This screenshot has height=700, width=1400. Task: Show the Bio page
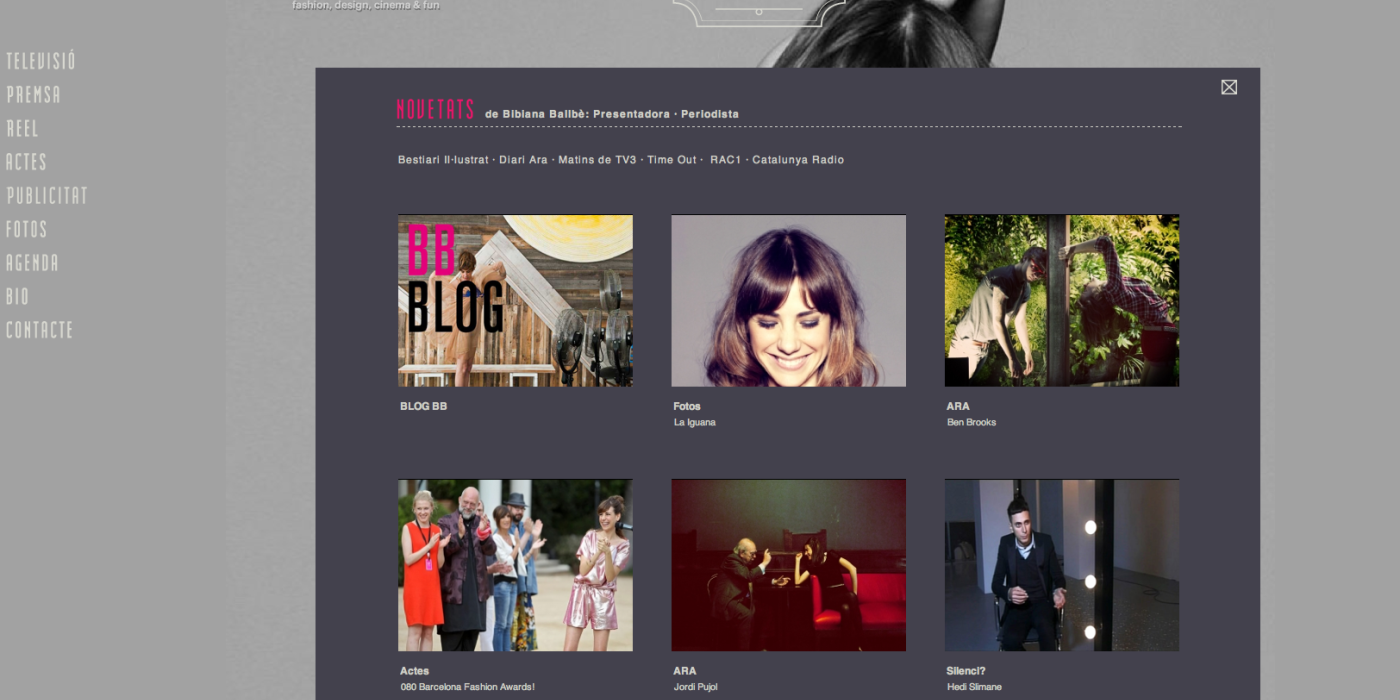17,296
